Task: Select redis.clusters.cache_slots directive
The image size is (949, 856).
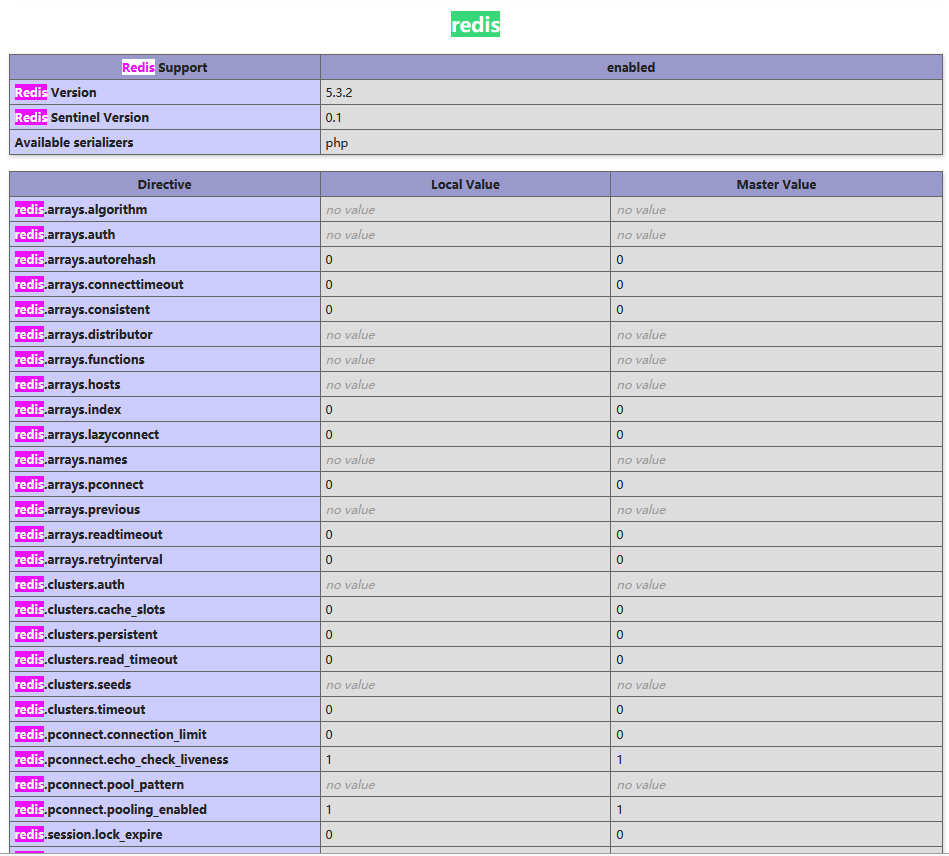Action: coord(90,610)
